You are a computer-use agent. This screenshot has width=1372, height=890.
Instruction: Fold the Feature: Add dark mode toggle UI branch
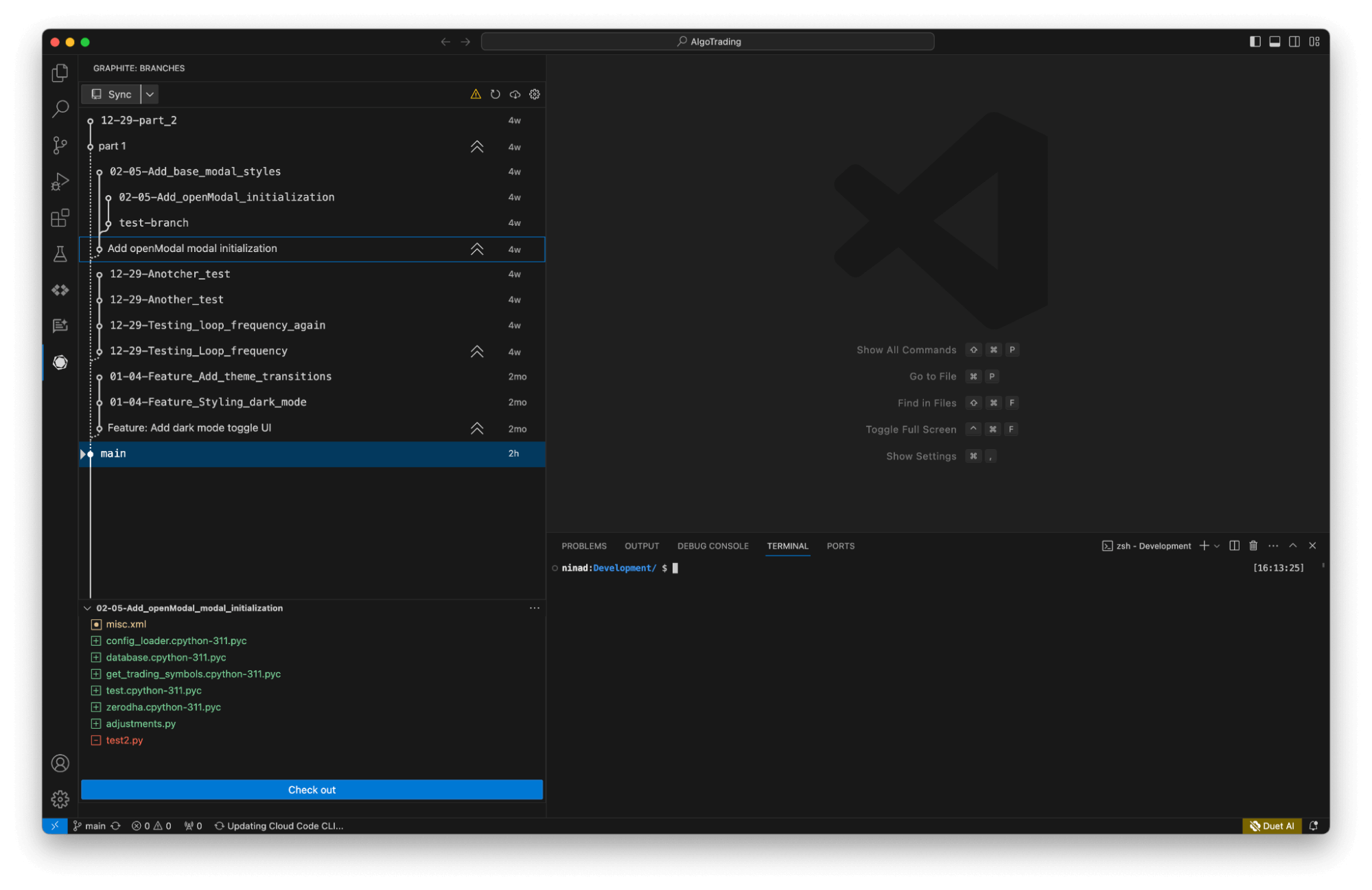(477, 428)
